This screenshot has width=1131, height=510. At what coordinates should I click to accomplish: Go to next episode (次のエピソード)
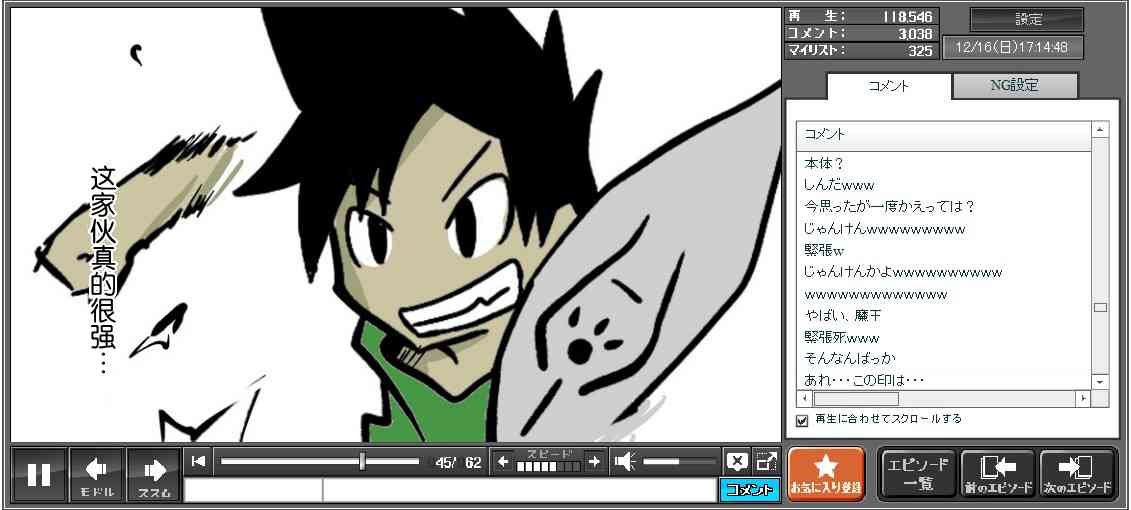(1077, 474)
